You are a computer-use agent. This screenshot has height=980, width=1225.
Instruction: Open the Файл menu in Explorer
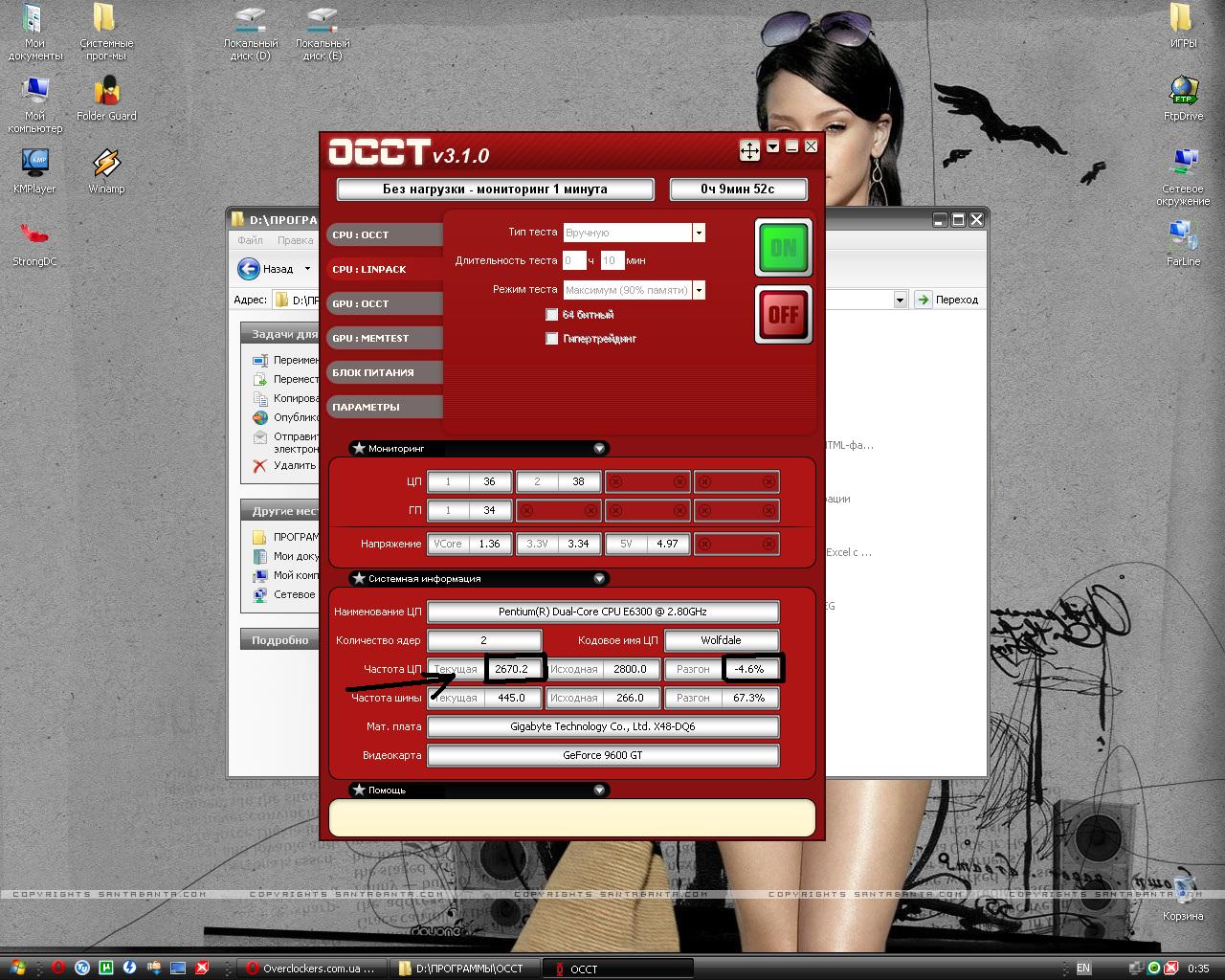(250, 240)
